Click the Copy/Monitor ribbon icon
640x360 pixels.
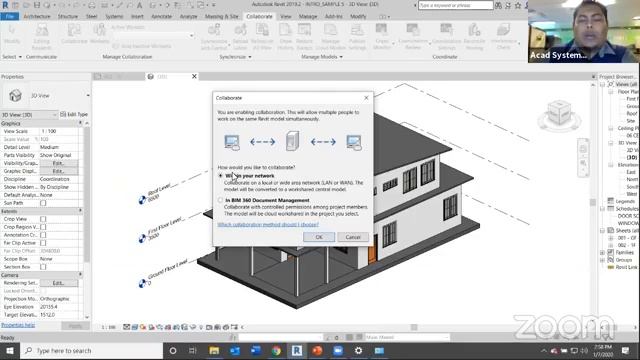point(382,30)
